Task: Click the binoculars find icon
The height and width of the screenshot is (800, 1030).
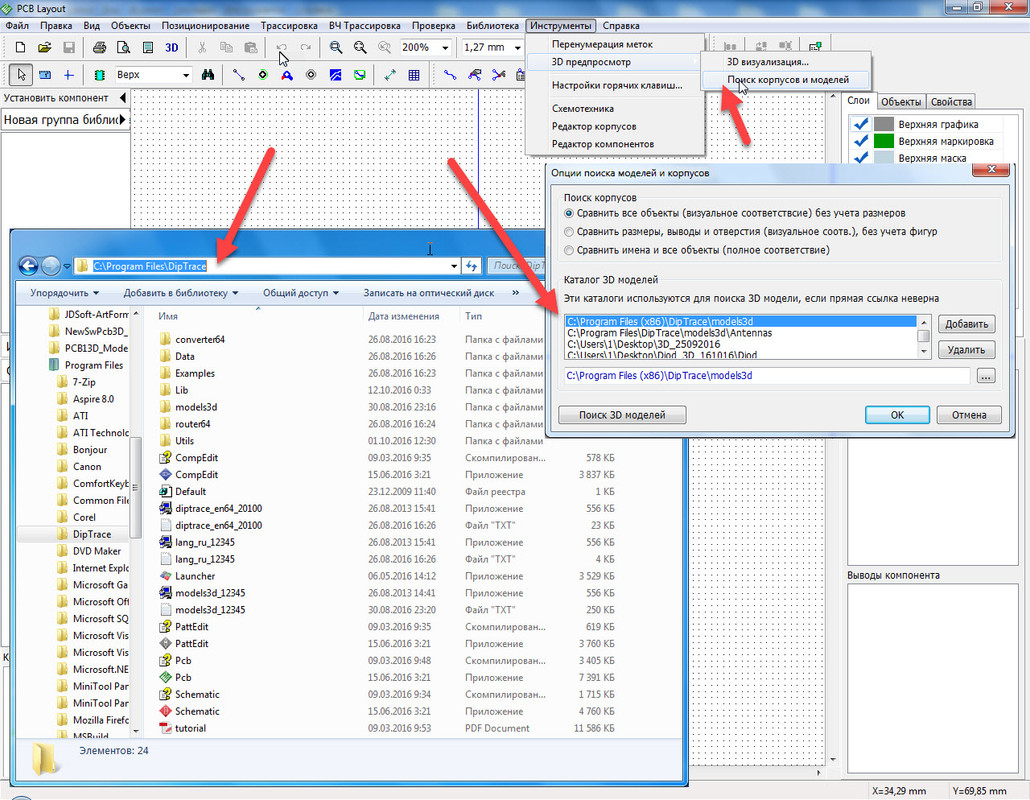Action: point(208,75)
